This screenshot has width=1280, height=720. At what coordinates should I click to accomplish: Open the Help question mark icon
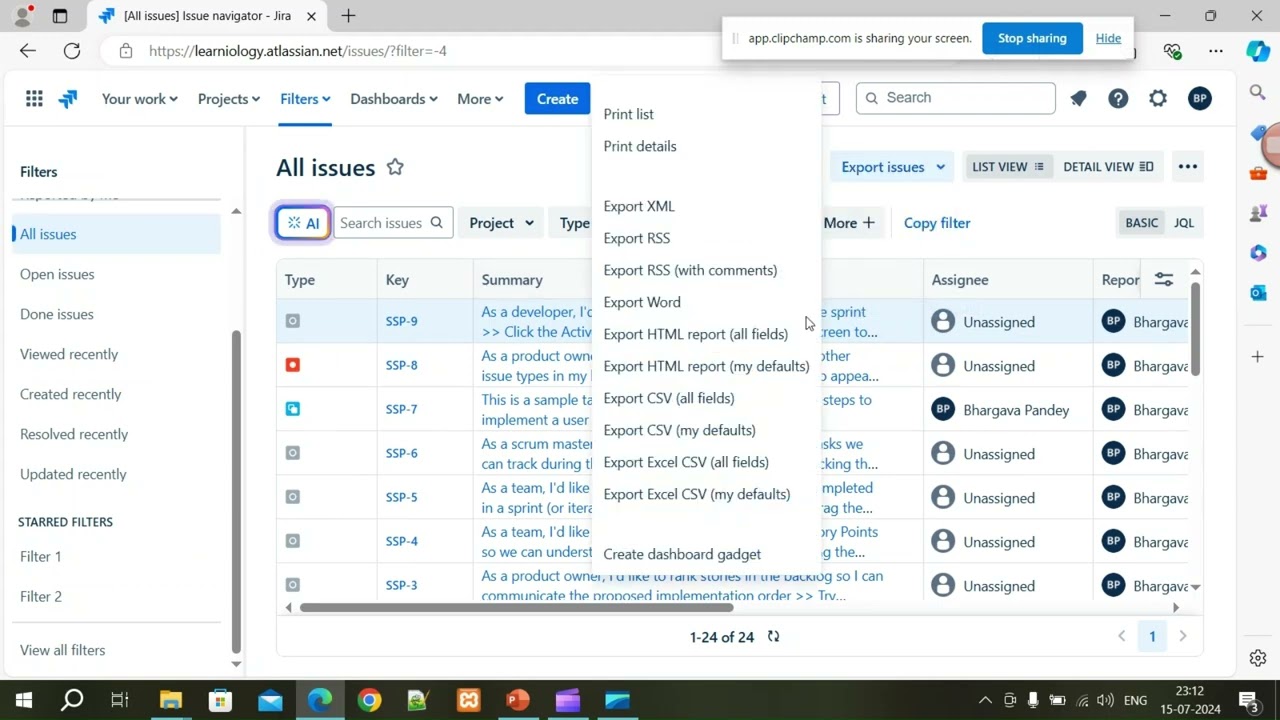1118,98
